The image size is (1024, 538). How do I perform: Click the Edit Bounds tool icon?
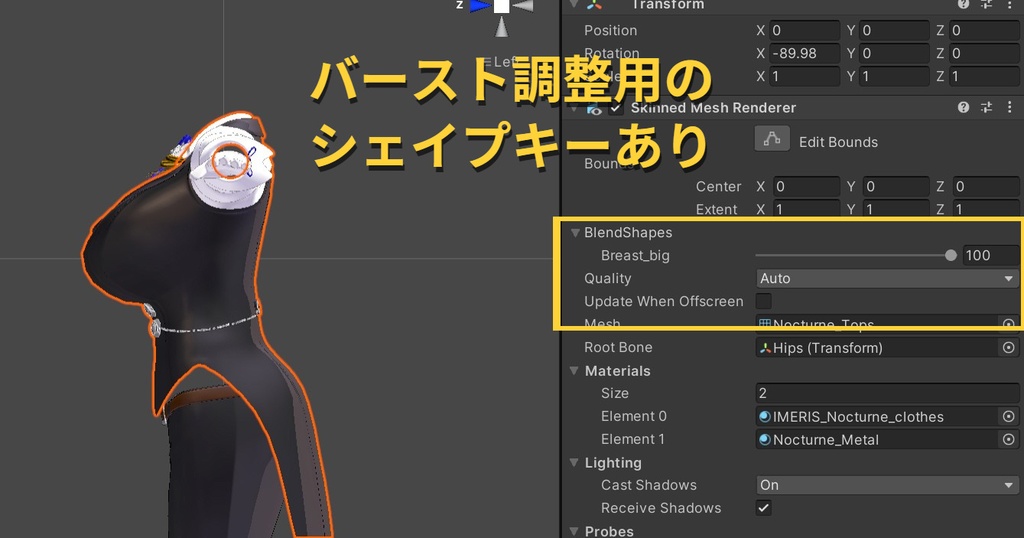coord(772,139)
